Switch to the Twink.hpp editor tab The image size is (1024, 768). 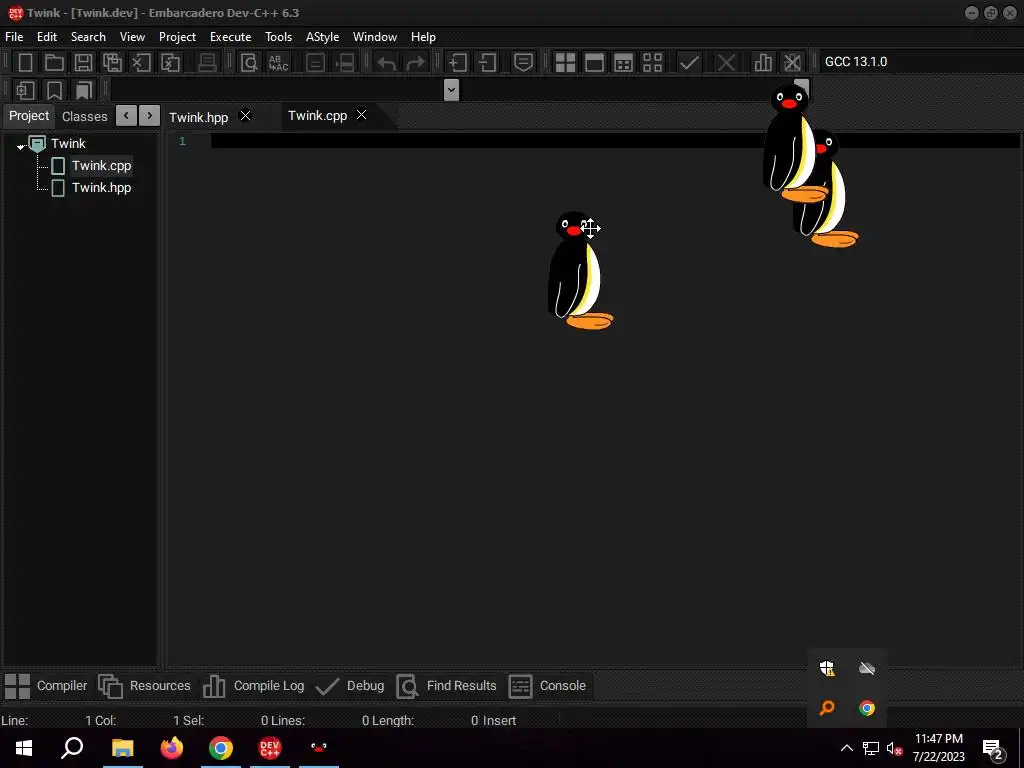[199, 117]
